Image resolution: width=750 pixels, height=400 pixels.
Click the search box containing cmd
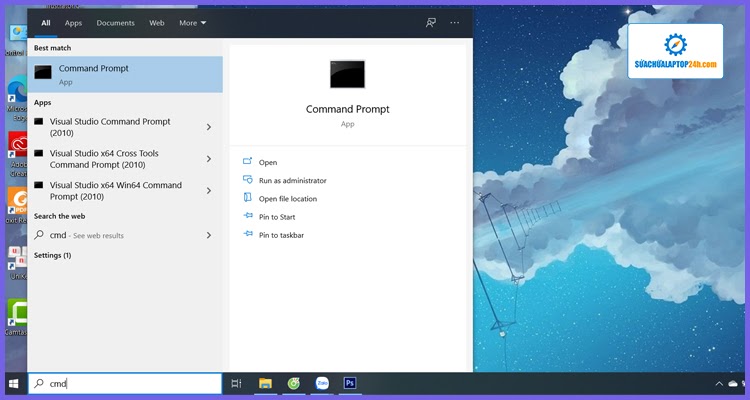point(125,383)
